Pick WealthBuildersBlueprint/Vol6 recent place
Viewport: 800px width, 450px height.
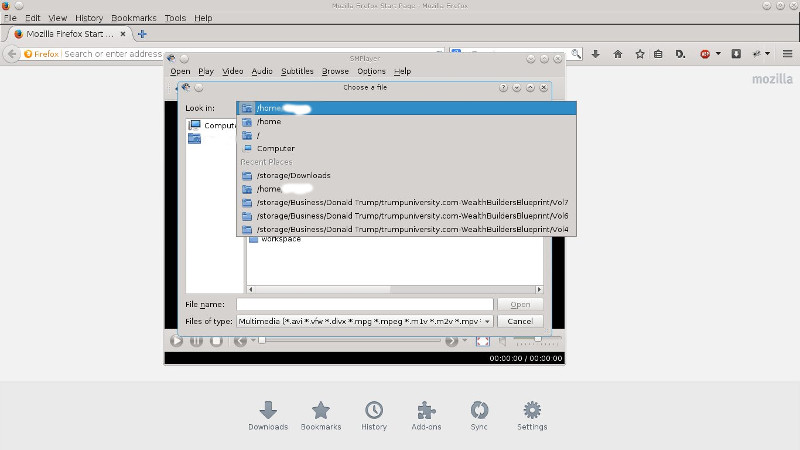coord(406,216)
